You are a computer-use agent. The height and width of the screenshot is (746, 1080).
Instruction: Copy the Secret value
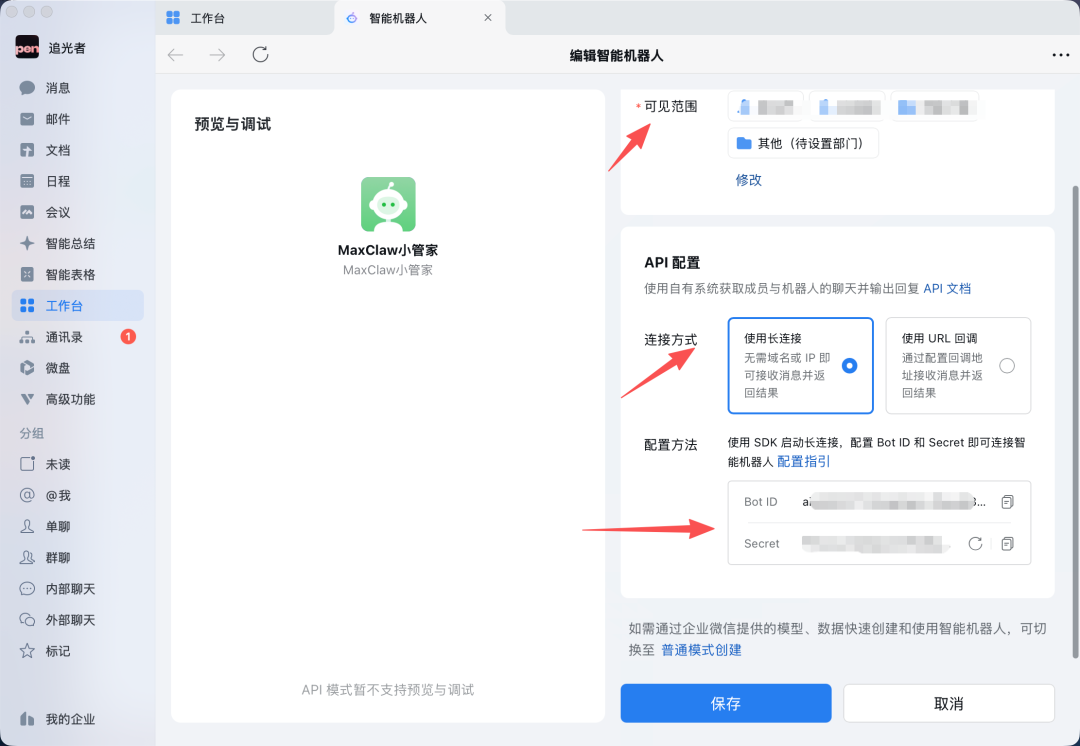pos(1007,543)
